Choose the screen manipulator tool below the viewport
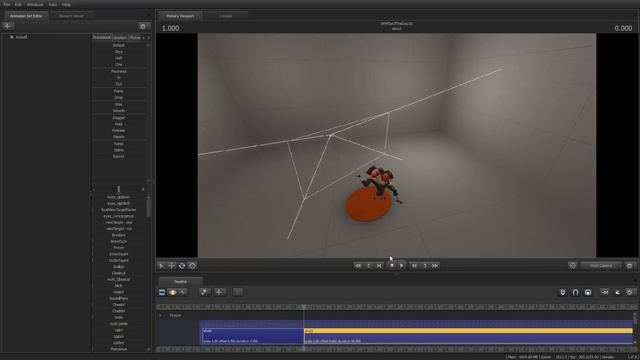Screen dimensions: 640x360 coord(192,266)
